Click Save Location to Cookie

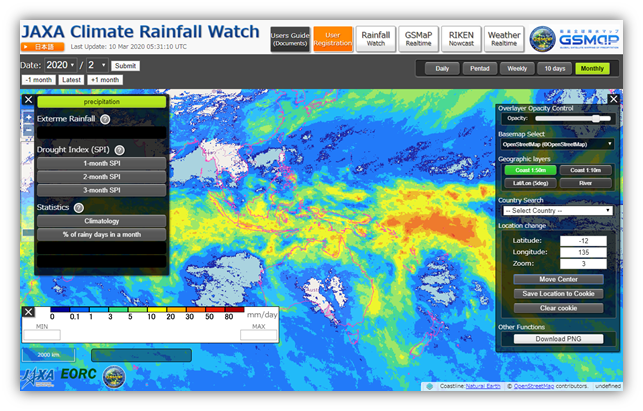coord(558,294)
